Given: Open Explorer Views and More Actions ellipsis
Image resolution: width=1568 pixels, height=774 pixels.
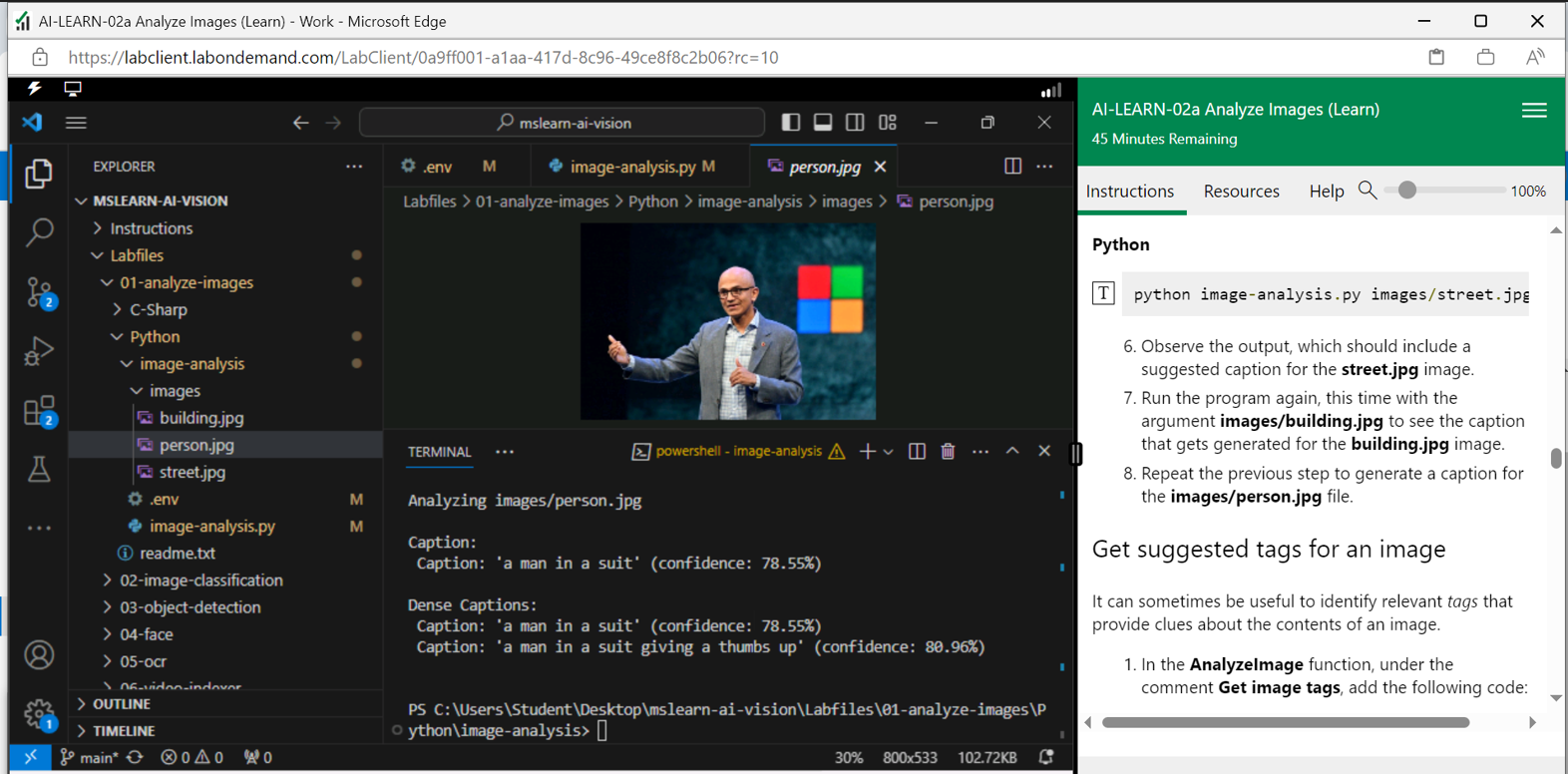Looking at the screenshot, I should tap(354, 167).
